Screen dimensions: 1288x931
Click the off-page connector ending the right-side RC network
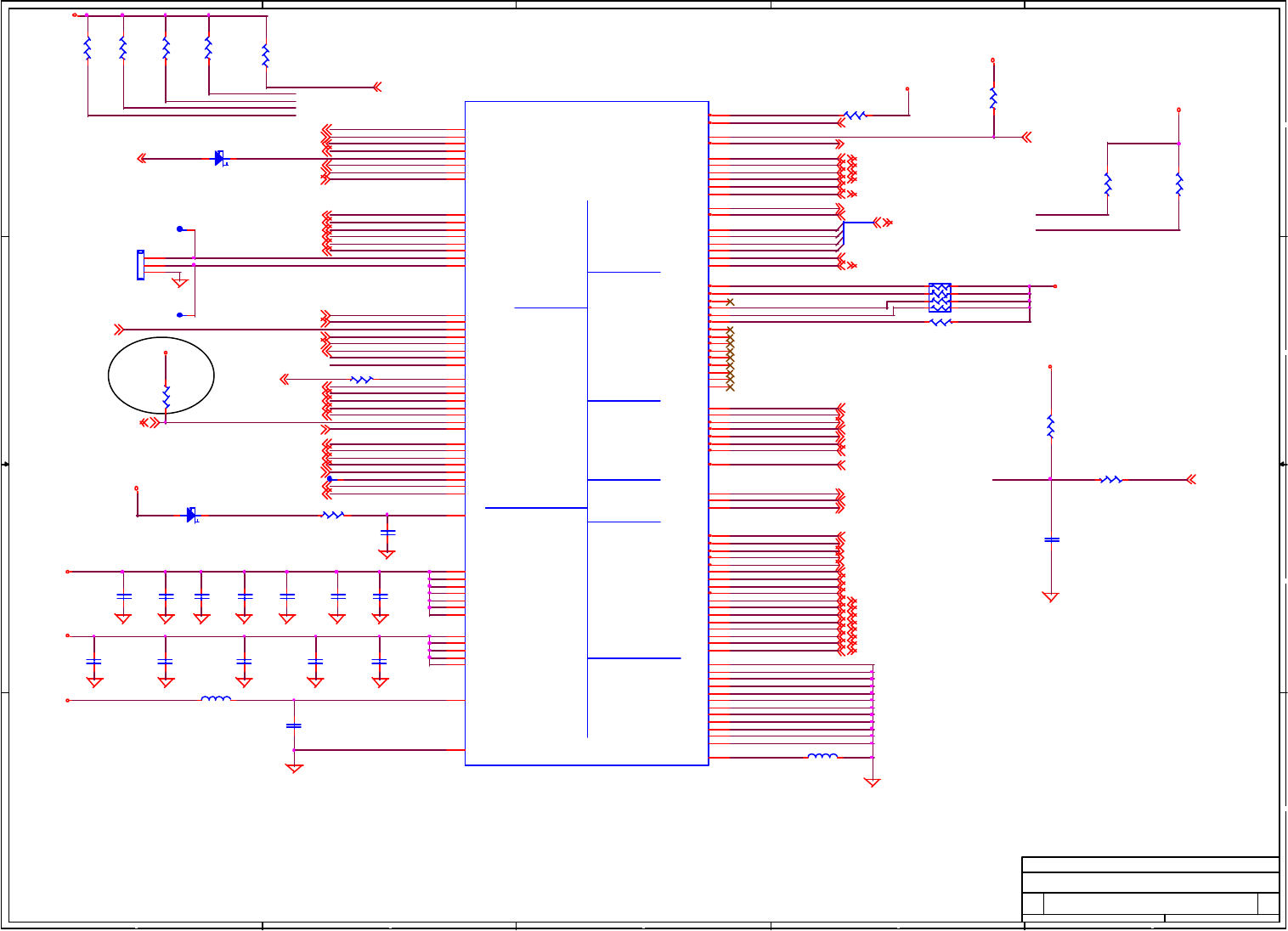click(x=1191, y=480)
